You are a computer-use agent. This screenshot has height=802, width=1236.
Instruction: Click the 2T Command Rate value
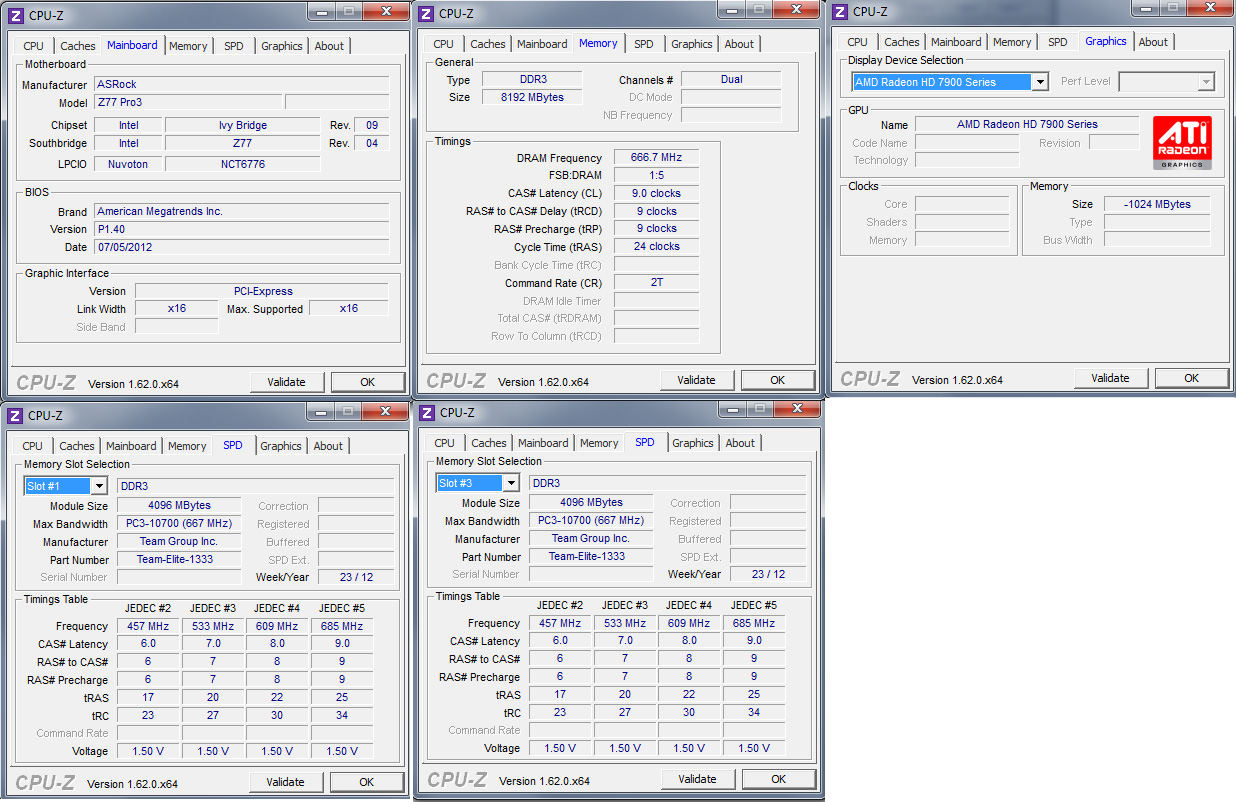(x=656, y=283)
